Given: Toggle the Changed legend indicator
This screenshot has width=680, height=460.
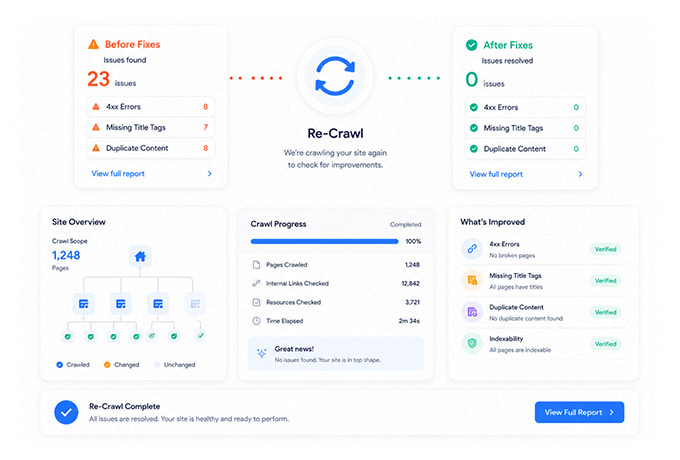Looking at the screenshot, I should 107,365.
